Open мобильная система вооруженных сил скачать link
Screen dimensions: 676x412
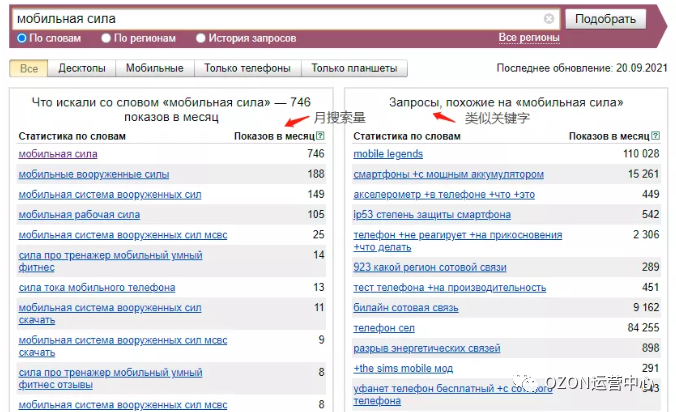tap(110, 314)
